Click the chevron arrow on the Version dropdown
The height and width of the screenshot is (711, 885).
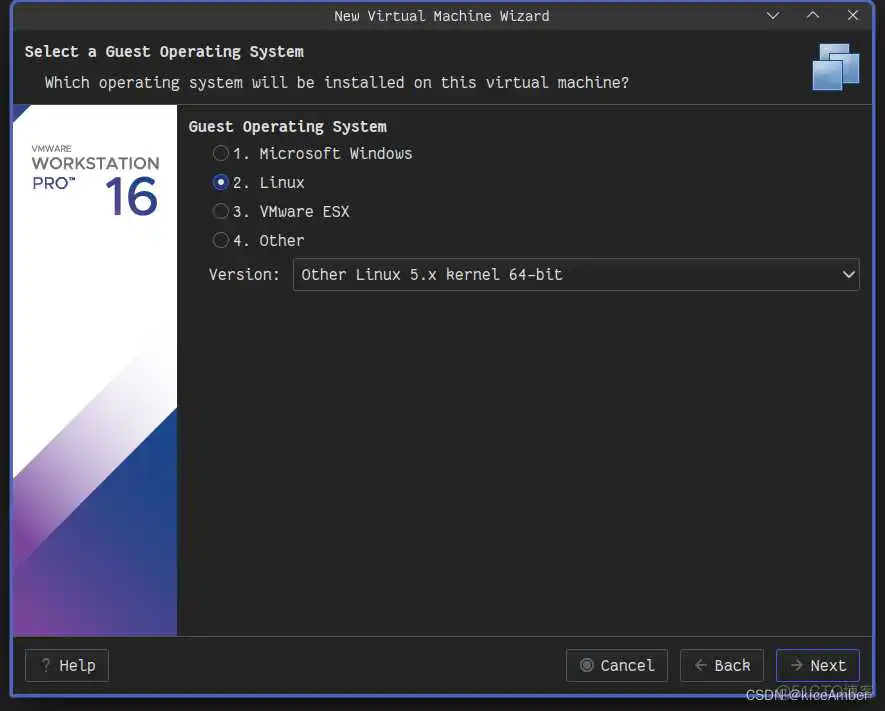849,274
